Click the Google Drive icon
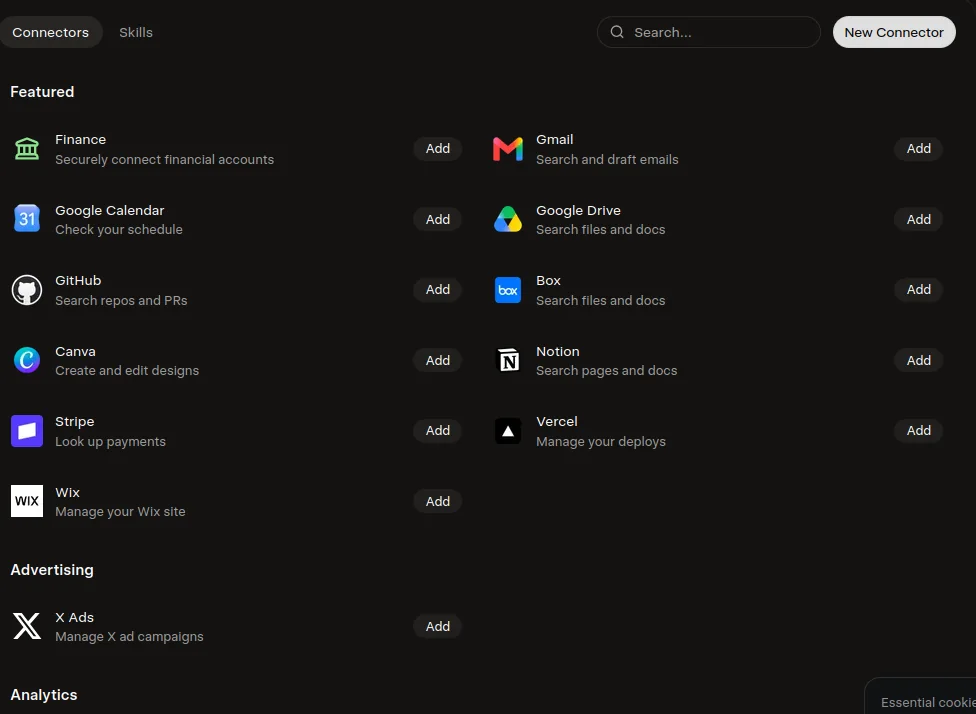The image size is (976, 714). coord(508,219)
